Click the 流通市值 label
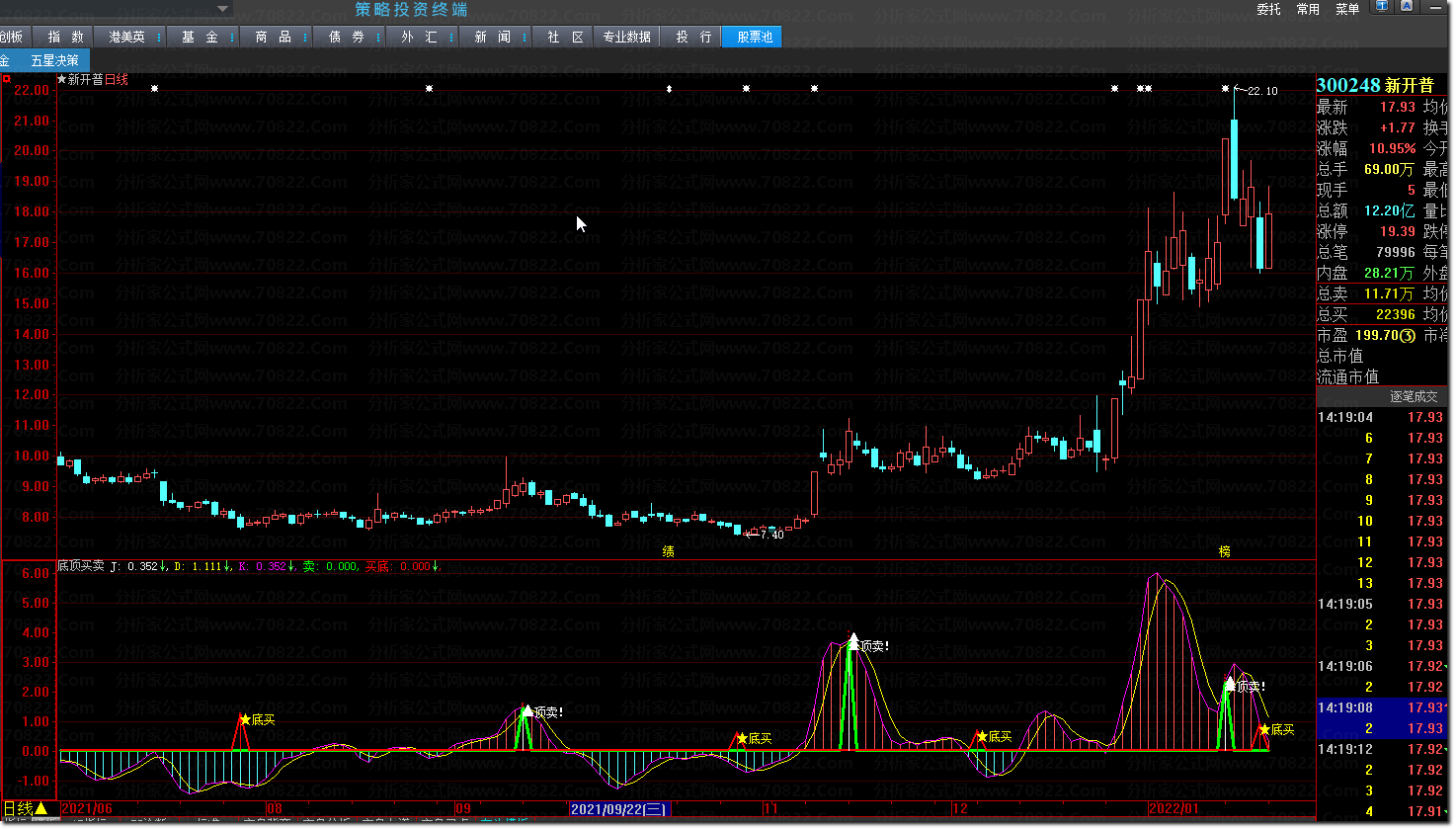This screenshot has width=1456, height=829. click(1347, 376)
